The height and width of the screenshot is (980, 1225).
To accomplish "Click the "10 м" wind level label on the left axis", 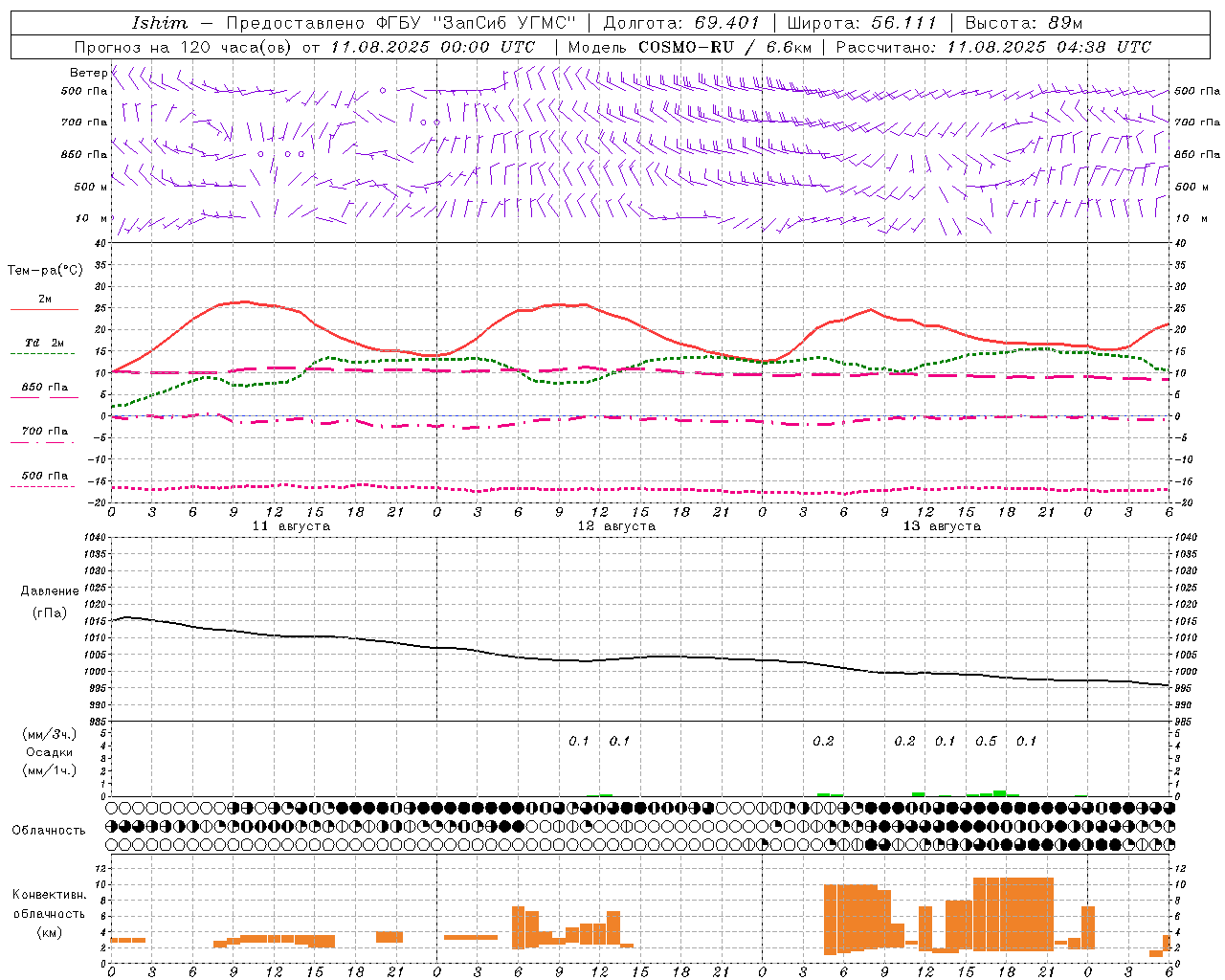I will click(x=92, y=218).
